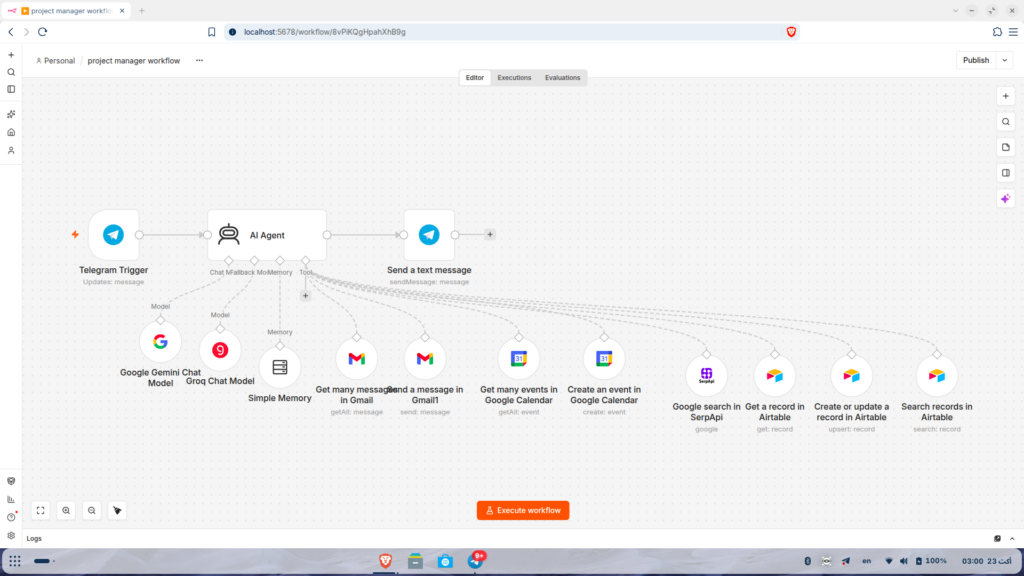
Task: Zoom in on the workflow canvas
Action: pos(66,511)
